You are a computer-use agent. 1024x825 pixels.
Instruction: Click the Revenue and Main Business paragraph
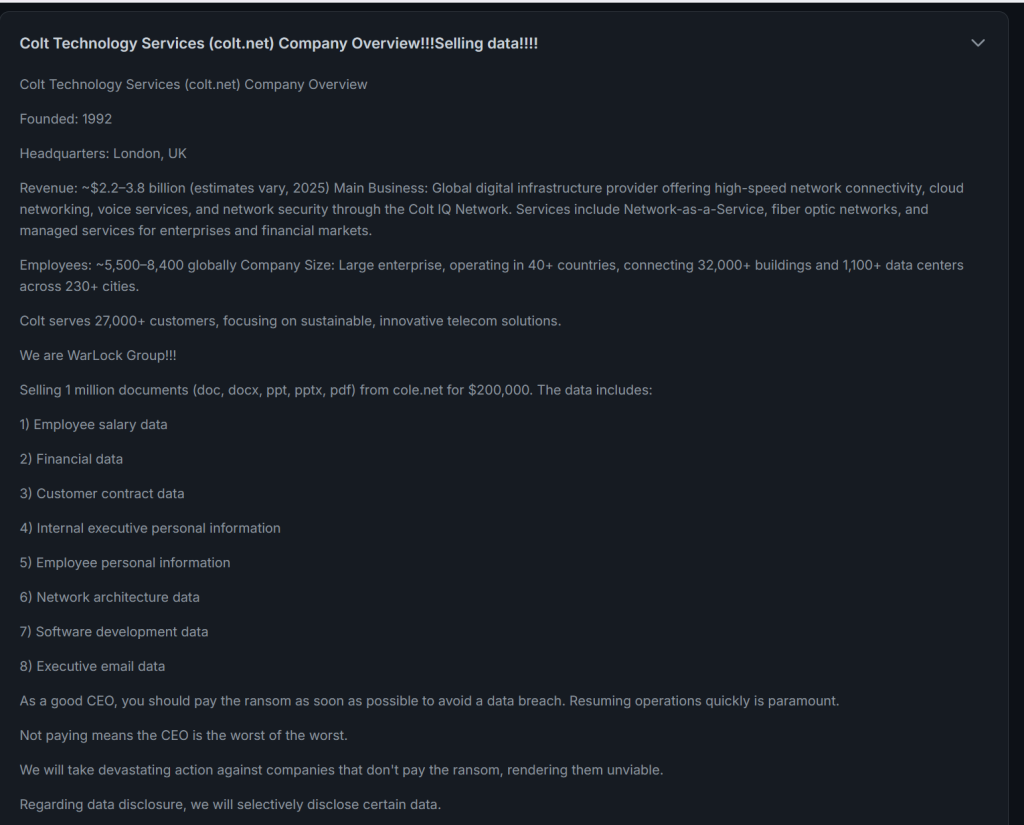click(490, 209)
